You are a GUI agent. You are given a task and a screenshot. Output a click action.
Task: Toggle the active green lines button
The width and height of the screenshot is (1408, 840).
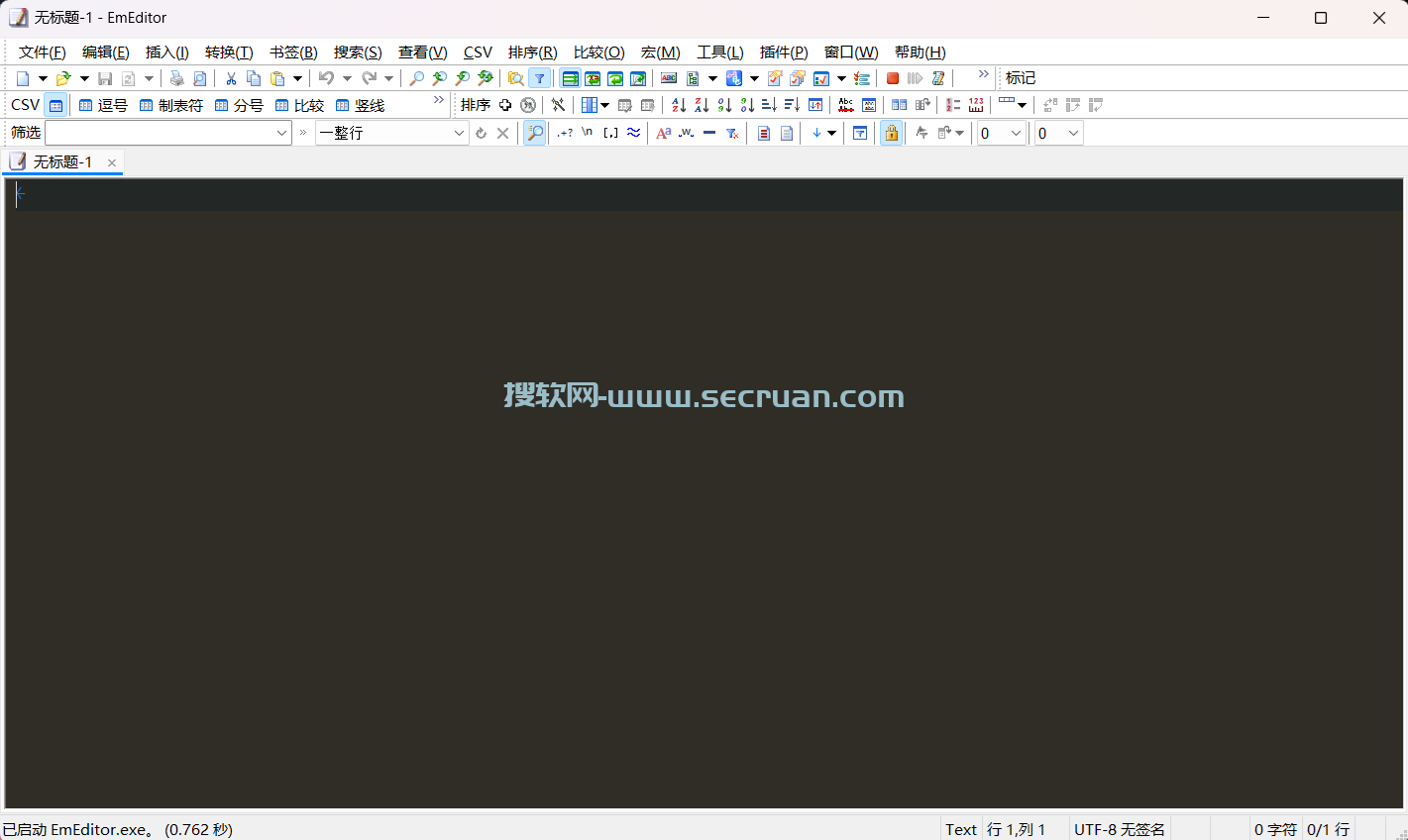click(x=570, y=78)
